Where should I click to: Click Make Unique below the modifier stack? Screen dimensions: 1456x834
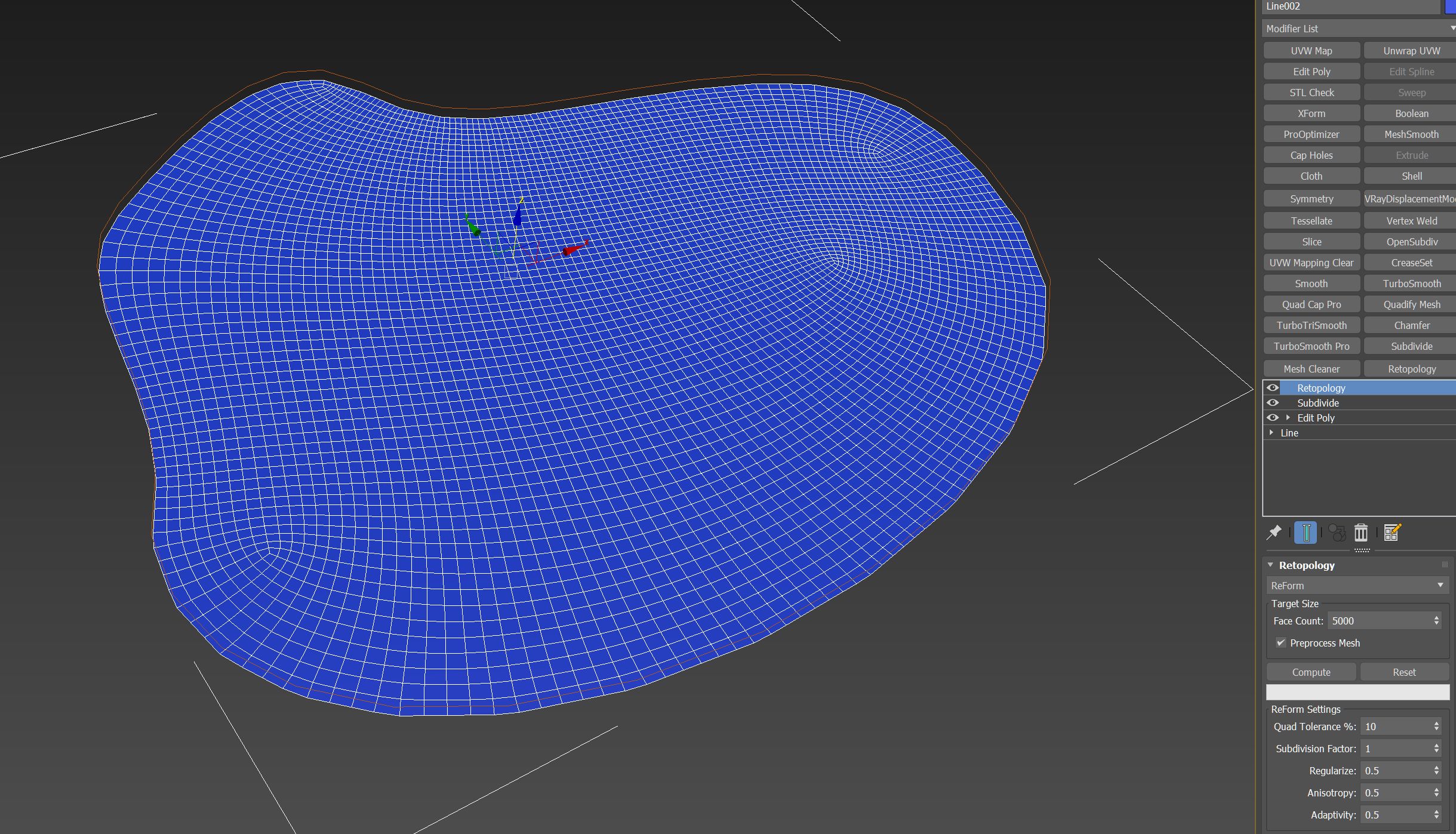1335,533
